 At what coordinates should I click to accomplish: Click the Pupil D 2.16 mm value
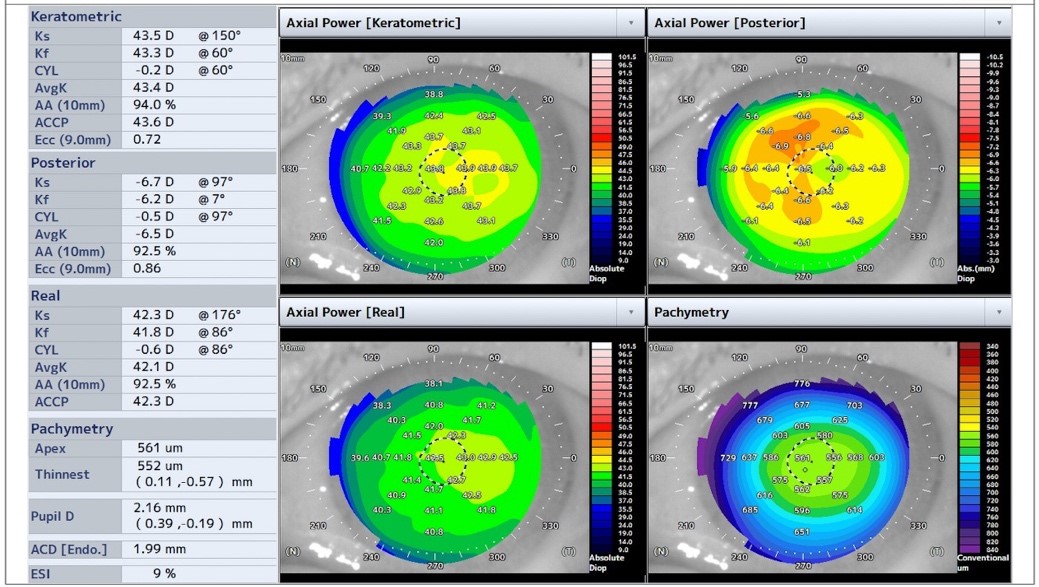pos(160,508)
